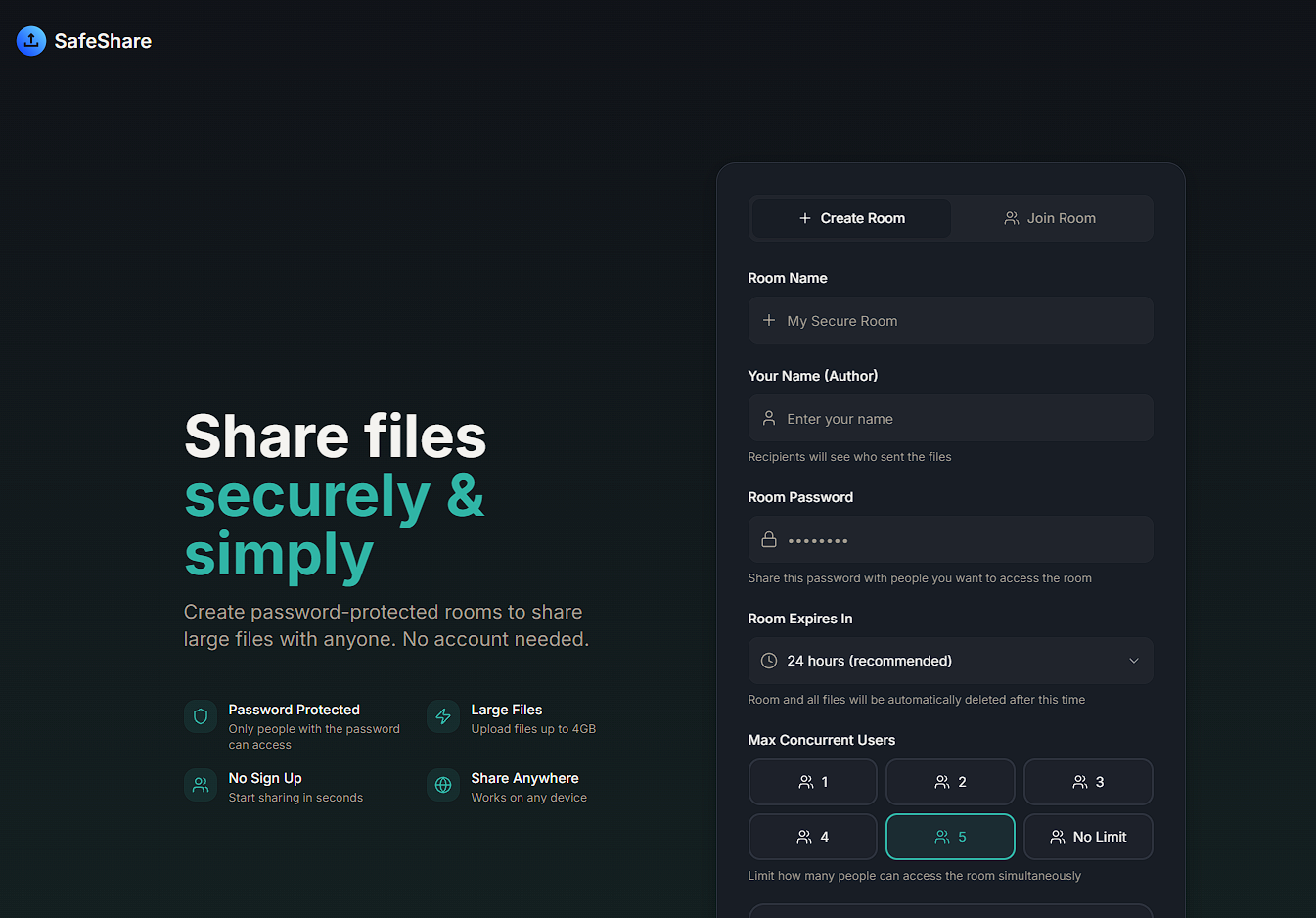1316x918 pixels.
Task: Switch to the Join Room tab
Action: [1051, 218]
